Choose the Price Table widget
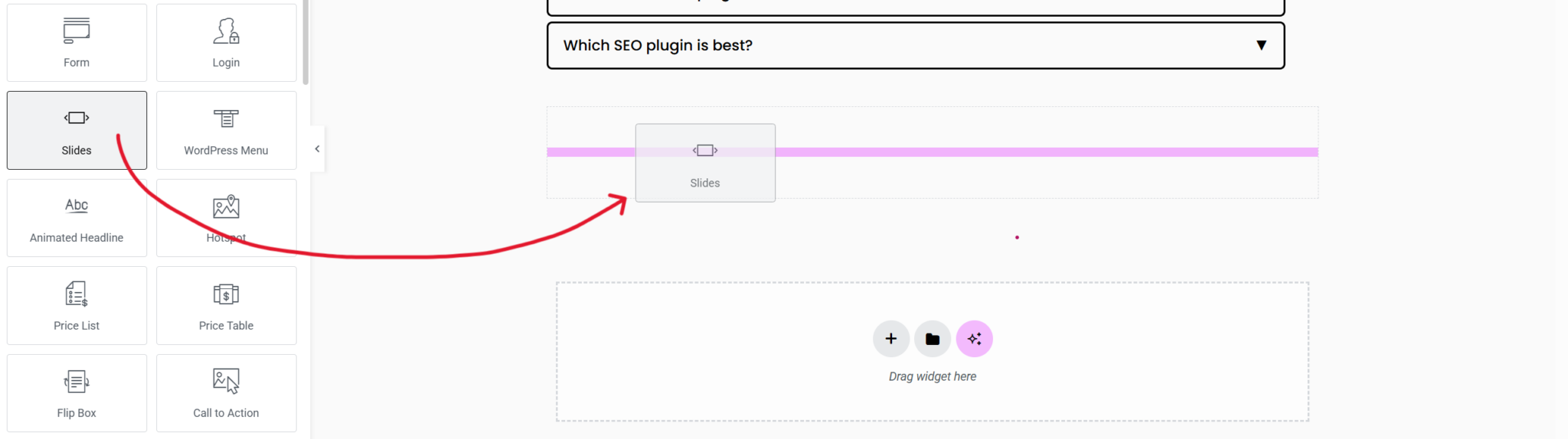 coord(226,305)
